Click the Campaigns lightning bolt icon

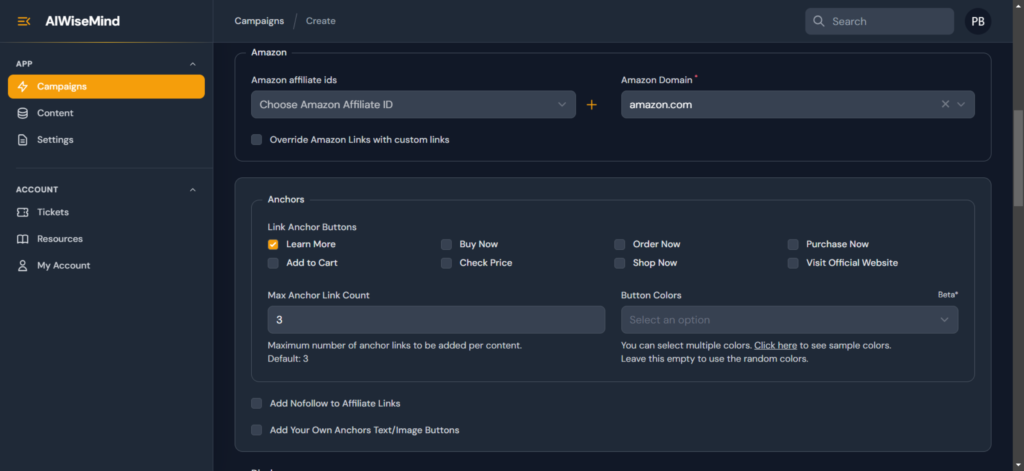pos(23,86)
